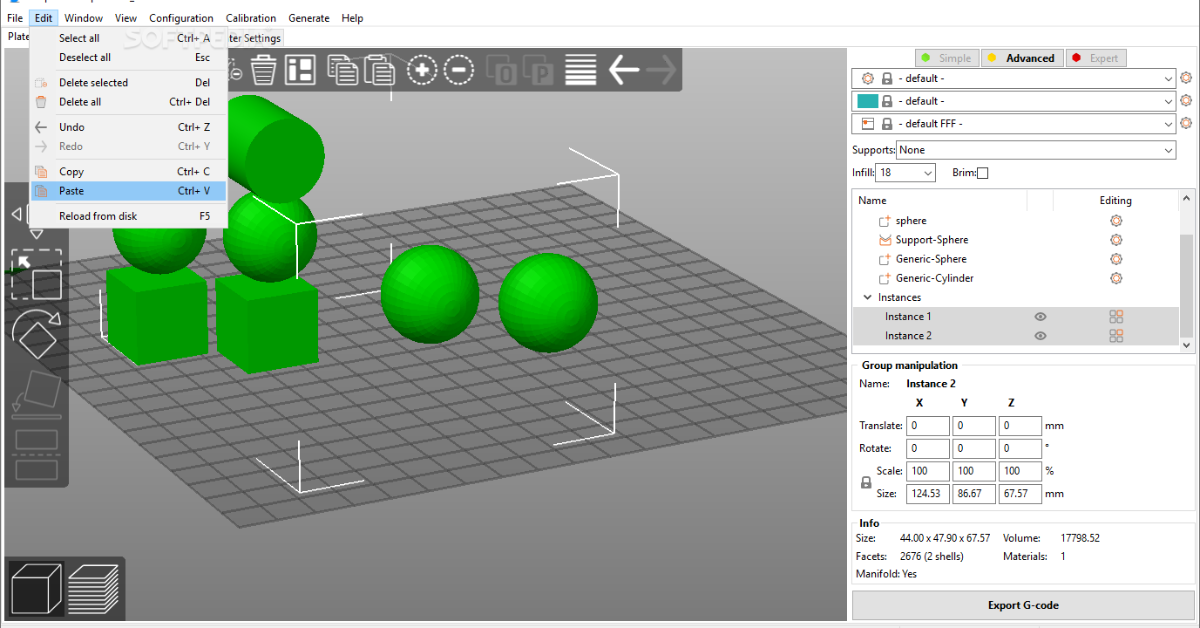Choose Paste from the Edit menu

tap(72, 191)
